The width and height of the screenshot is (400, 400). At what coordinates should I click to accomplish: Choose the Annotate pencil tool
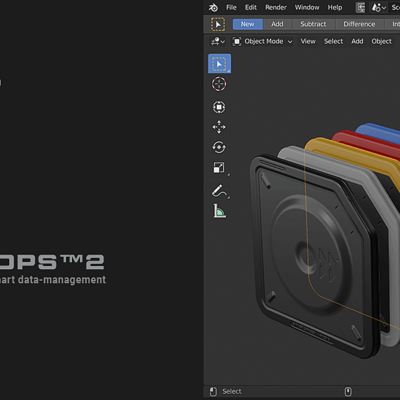(x=219, y=191)
